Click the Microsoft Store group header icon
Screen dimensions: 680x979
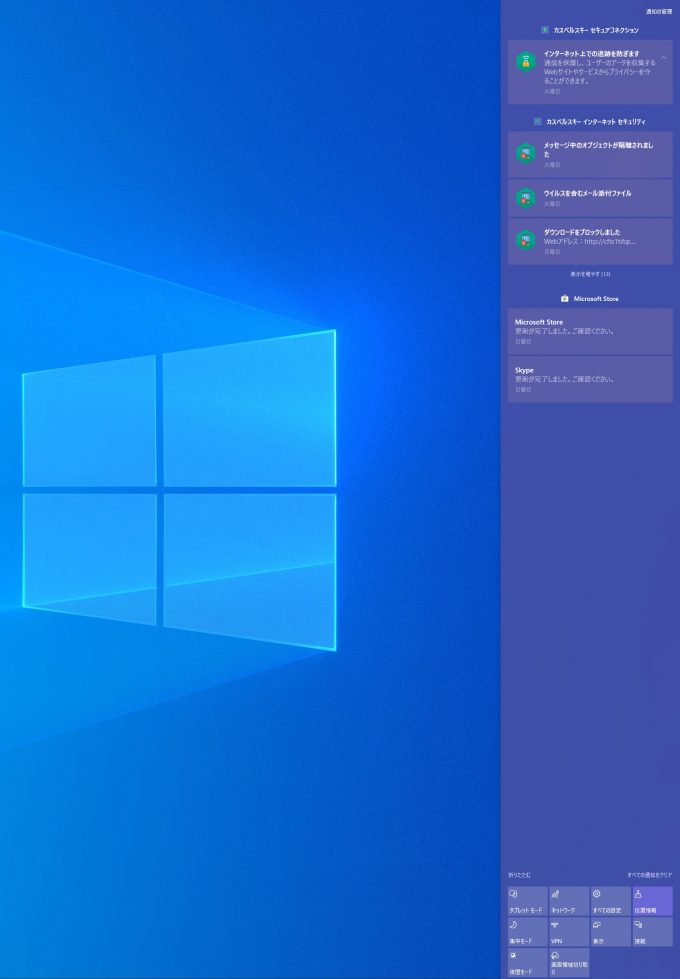(x=564, y=298)
